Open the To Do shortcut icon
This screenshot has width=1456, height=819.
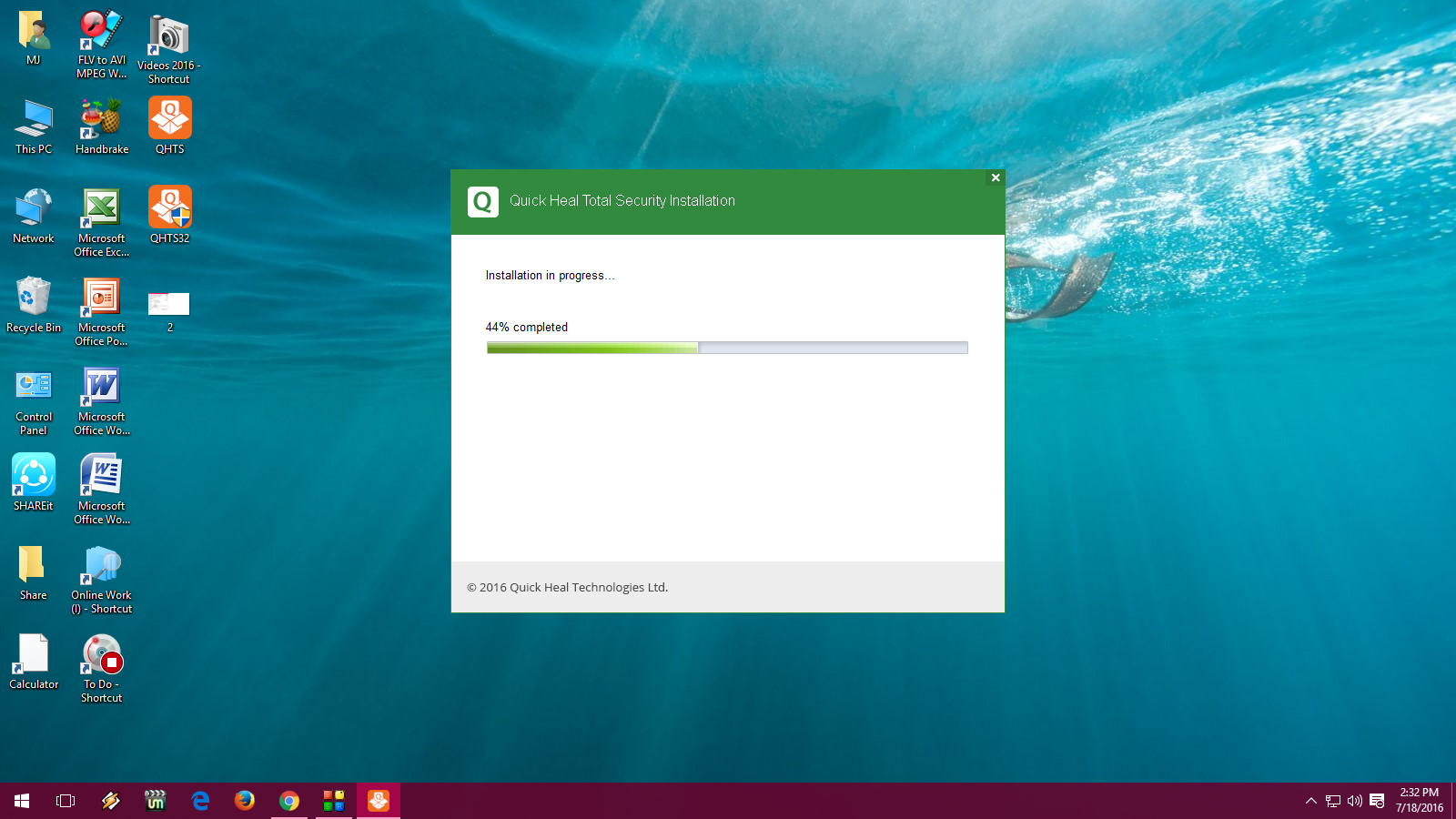[x=101, y=653]
